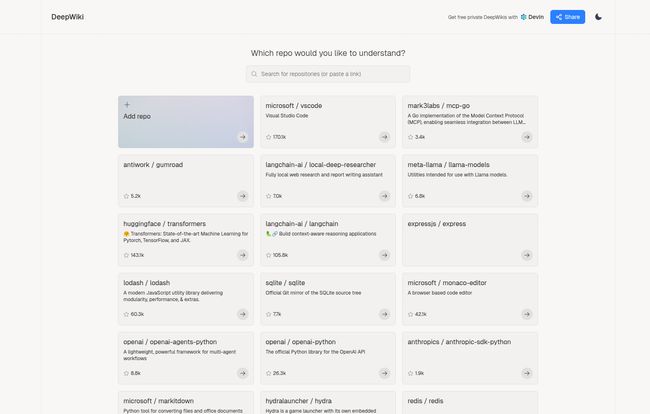Open the arrow on the expressjs / express card
The width and height of the screenshot is (650, 414).
pos(526,255)
